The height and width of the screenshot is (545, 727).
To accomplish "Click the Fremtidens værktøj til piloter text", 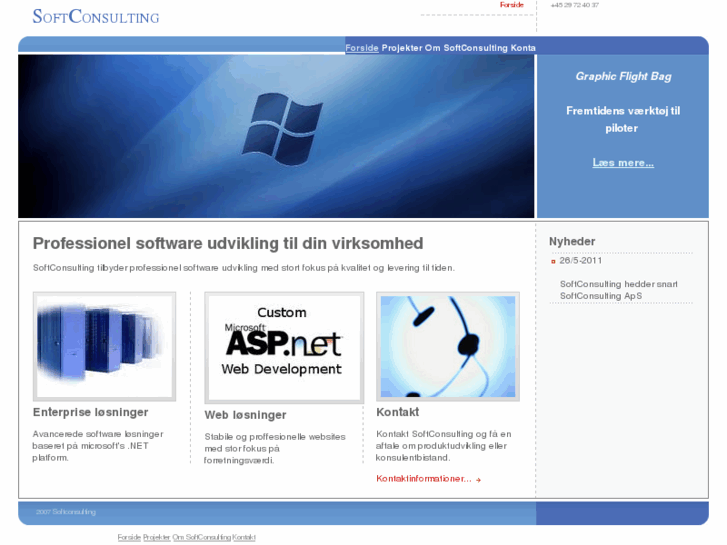I will point(623,119).
